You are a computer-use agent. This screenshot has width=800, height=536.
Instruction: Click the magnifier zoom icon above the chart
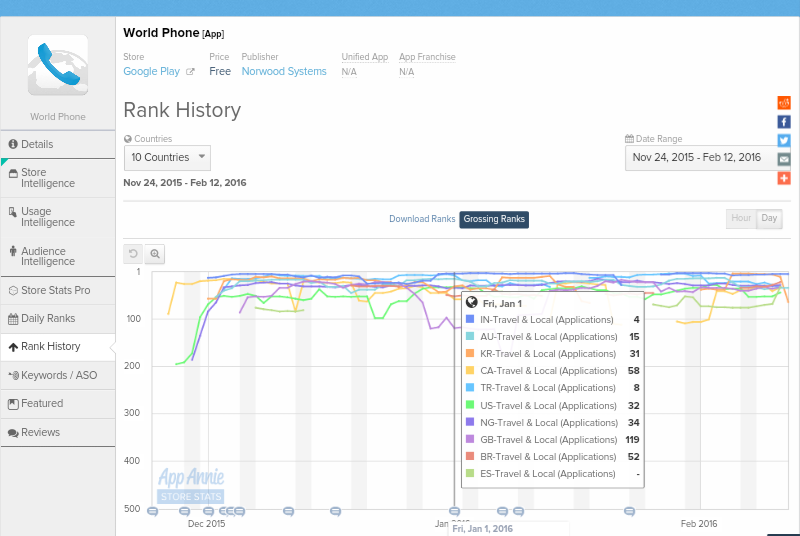pos(155,253)
